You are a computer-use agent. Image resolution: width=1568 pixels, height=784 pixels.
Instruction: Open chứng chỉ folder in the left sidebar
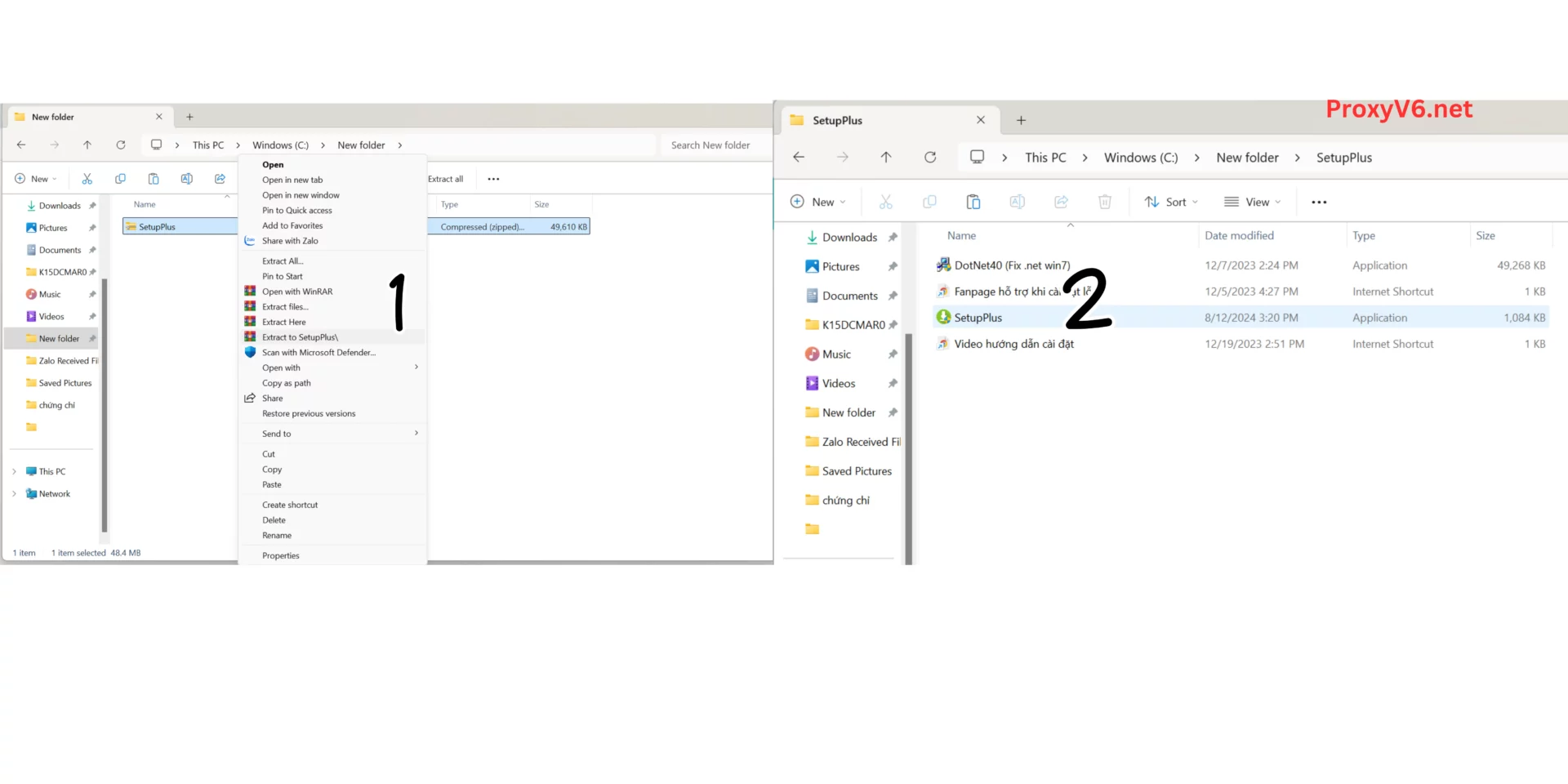click(51, 405)
